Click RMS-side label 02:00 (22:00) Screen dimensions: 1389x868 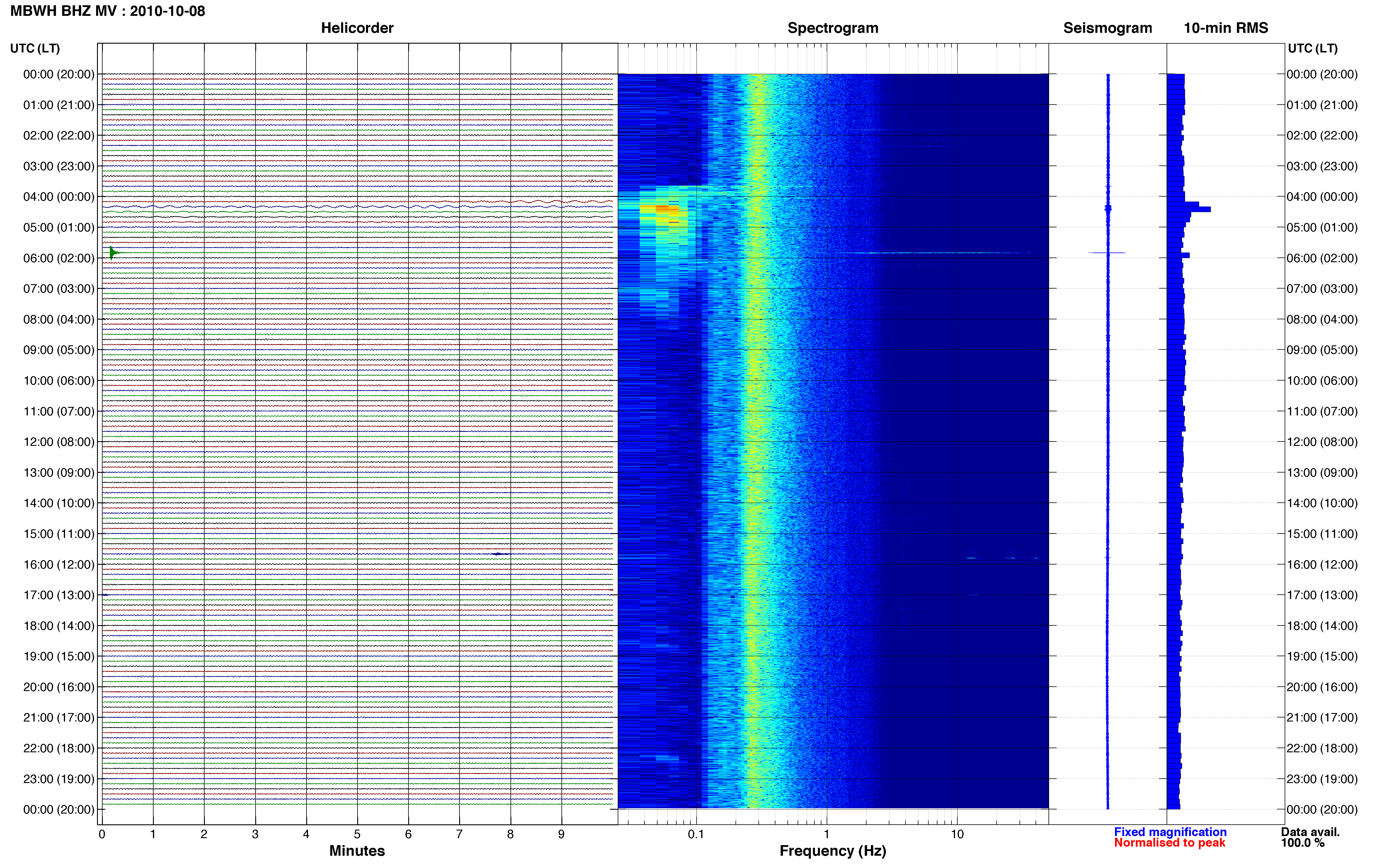tap(1322, 135)
